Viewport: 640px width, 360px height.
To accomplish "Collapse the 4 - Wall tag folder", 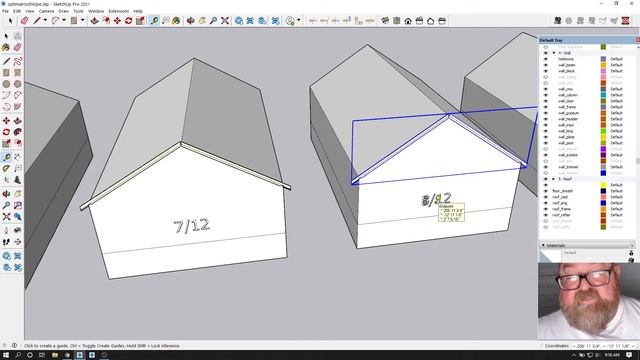I will [x=554, y=53].
